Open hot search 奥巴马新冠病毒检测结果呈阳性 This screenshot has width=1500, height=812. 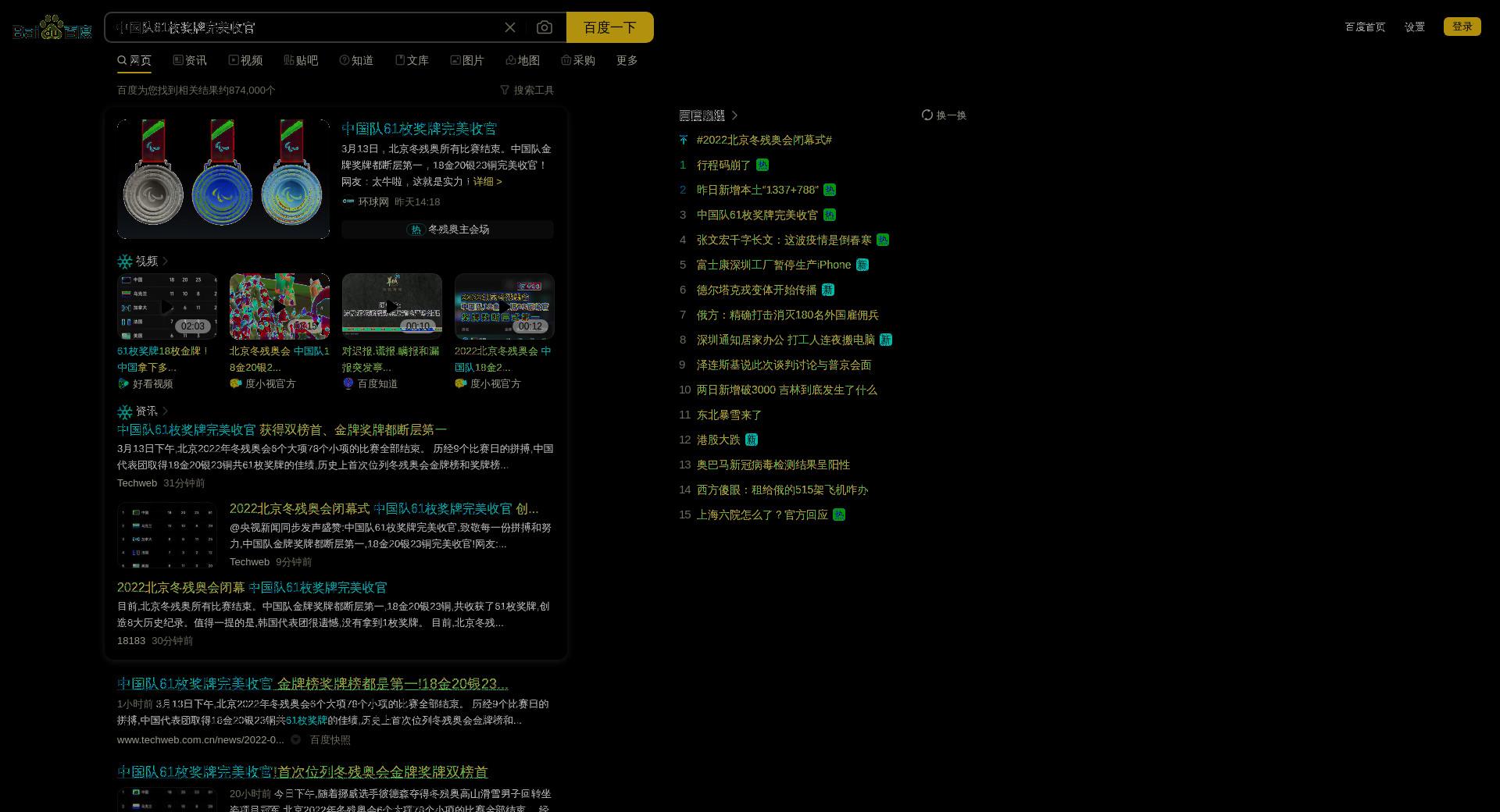point(773,465)
